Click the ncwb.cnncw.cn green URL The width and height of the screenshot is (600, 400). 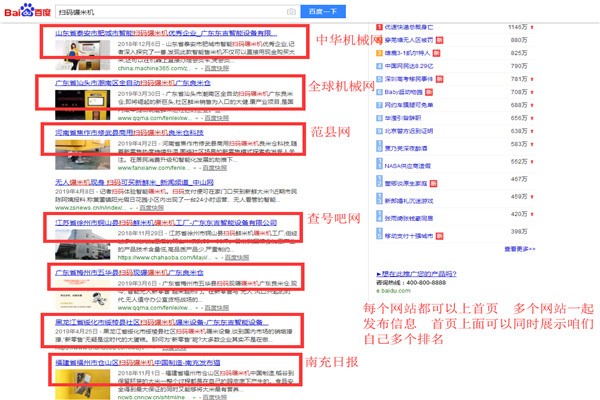153,397
